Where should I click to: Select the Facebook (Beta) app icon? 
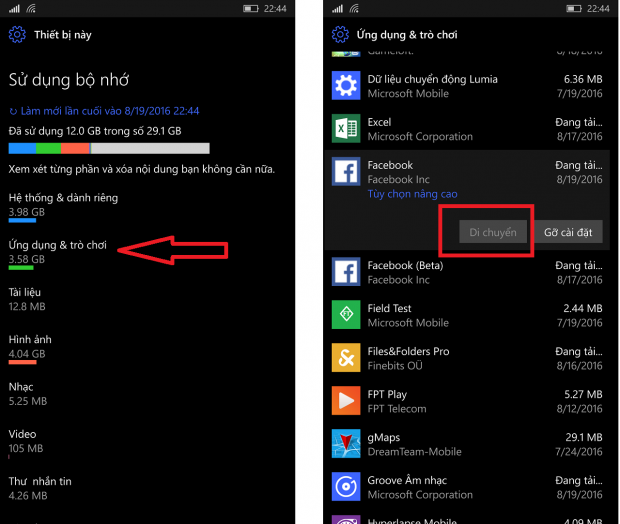coord(346,272)
